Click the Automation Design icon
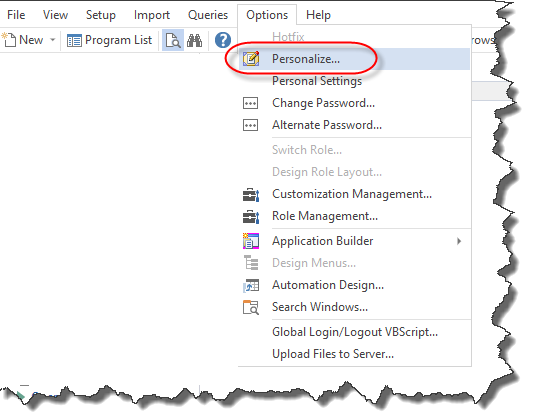Screen dimensions: 538x415 [251, 285]
